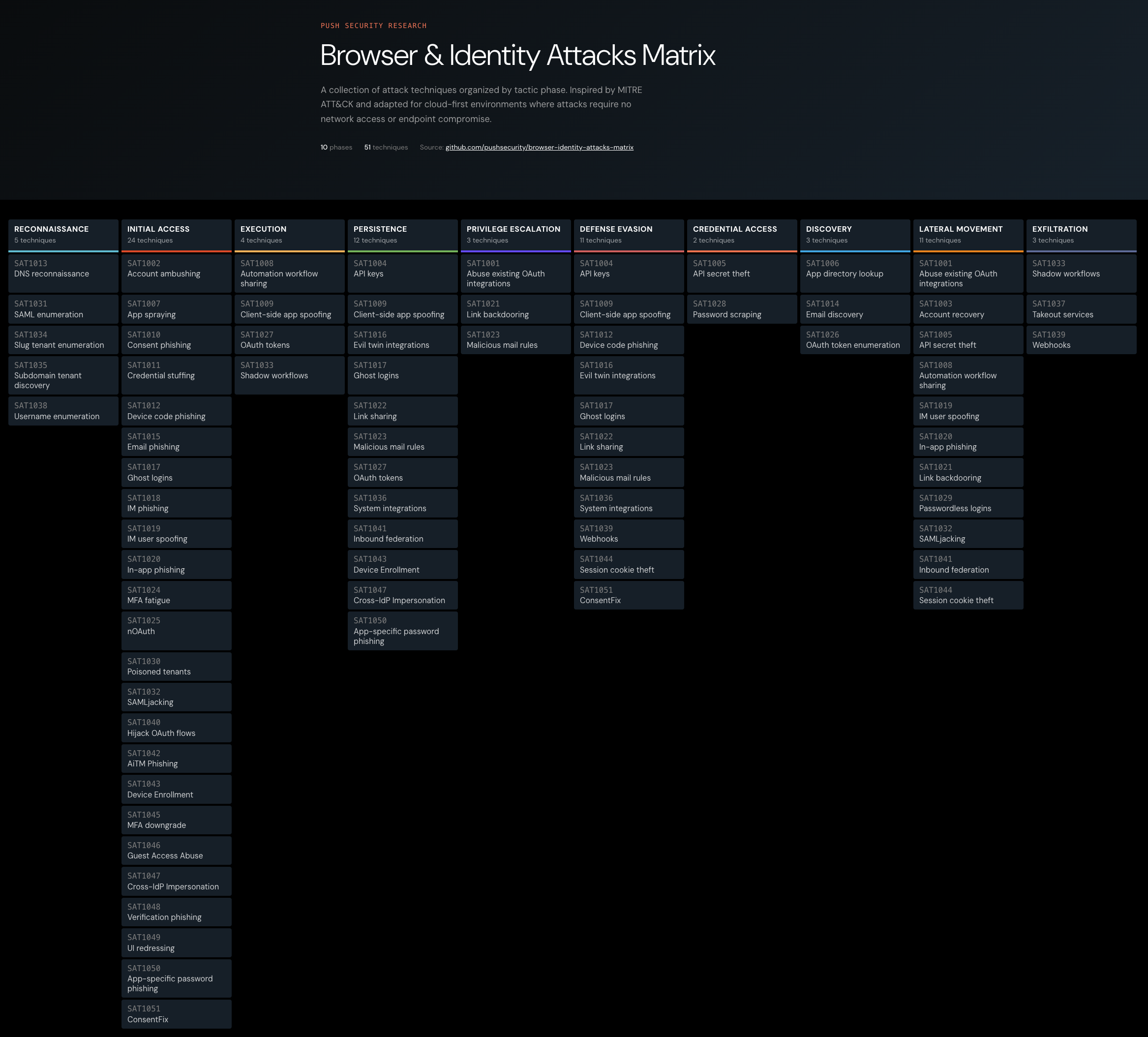The height and width of the screenshot is (1037, 1148).
Task: Click SAT1007 App spraying technique
Action: click(x=177, y=309)
